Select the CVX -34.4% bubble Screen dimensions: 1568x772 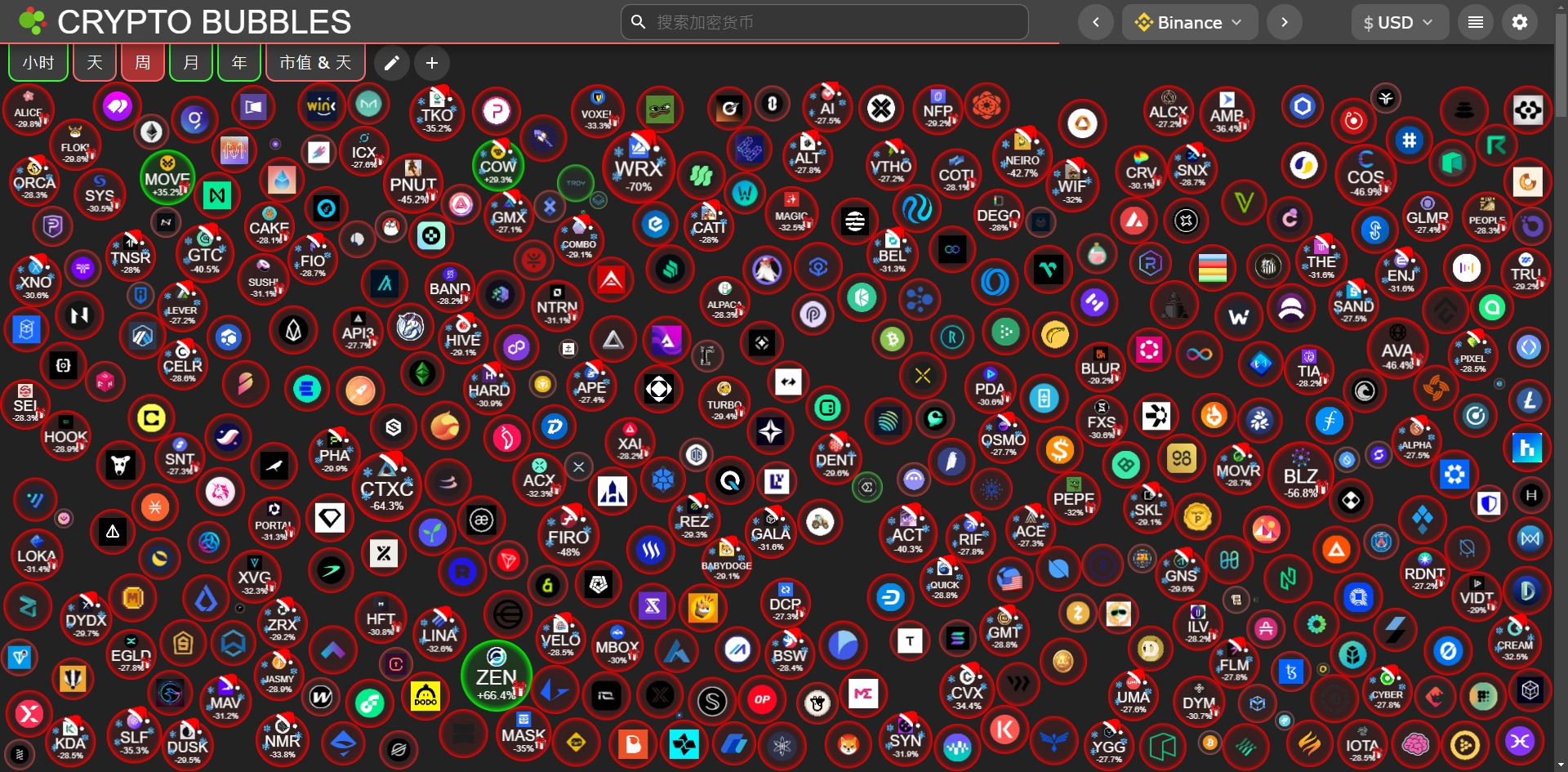coord(967,690)
